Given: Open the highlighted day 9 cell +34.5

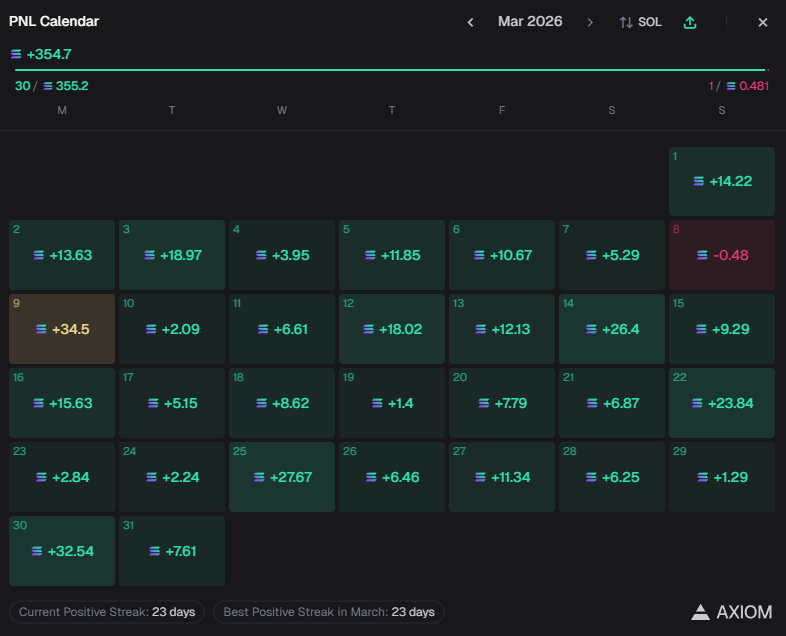Looking at the screenshot, I should [x=62, y=329].
